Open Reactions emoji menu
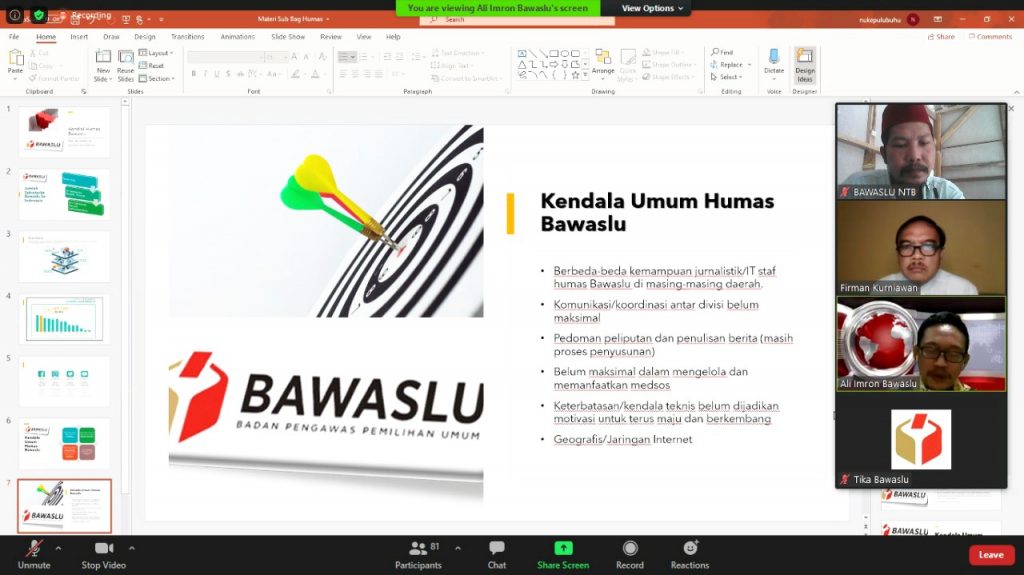Screen dimensions: 1024x575 click(690, 549)
